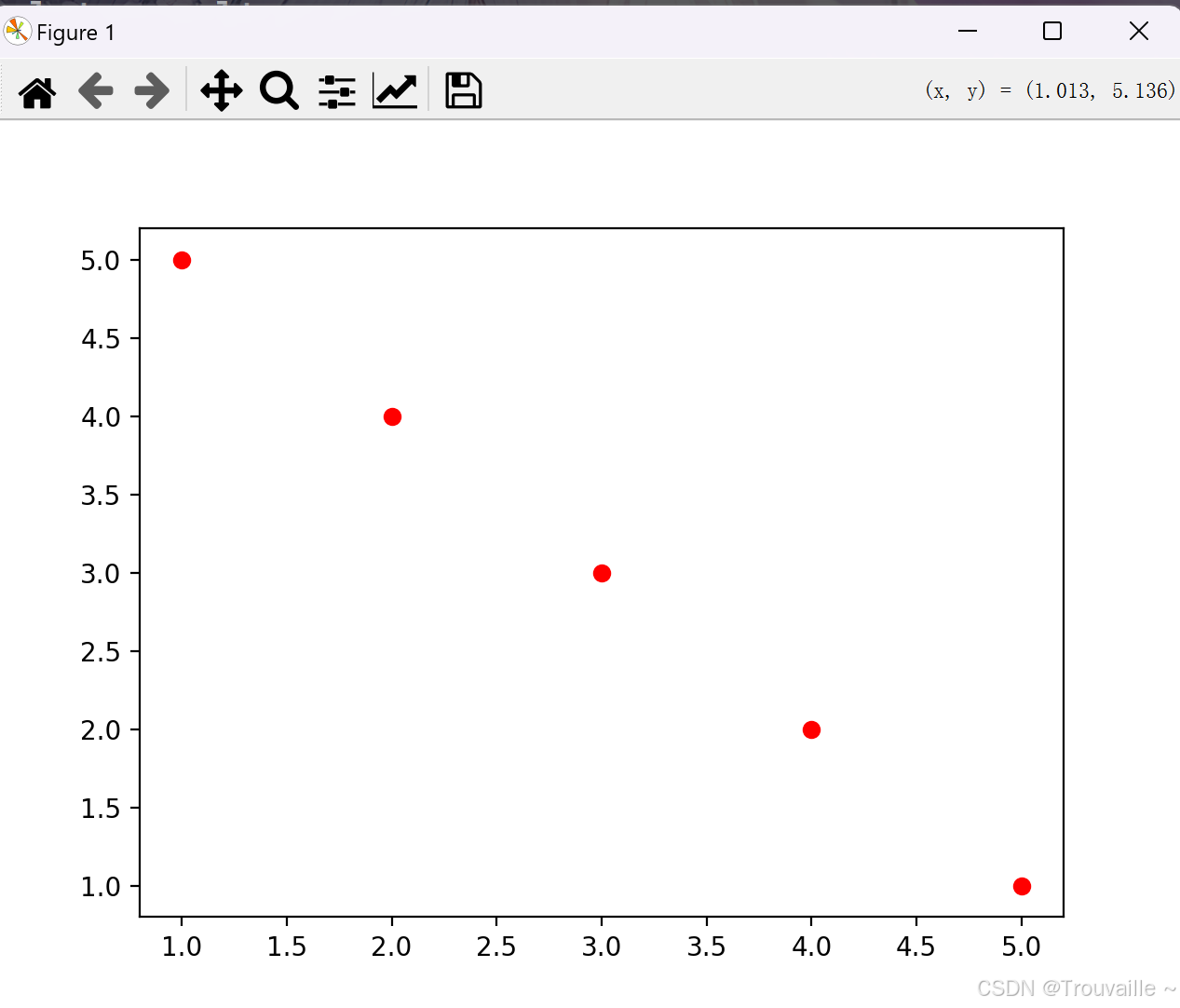Minimize the Figure 1 window
The image size is (1180, 1008).
click(968, 31)
